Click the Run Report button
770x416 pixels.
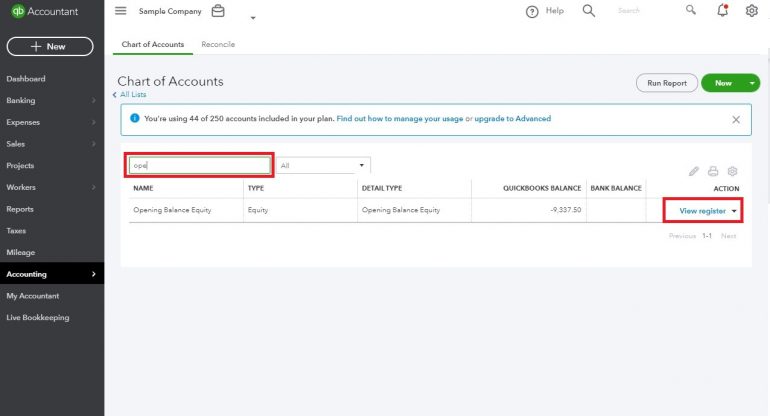(666, 83)
